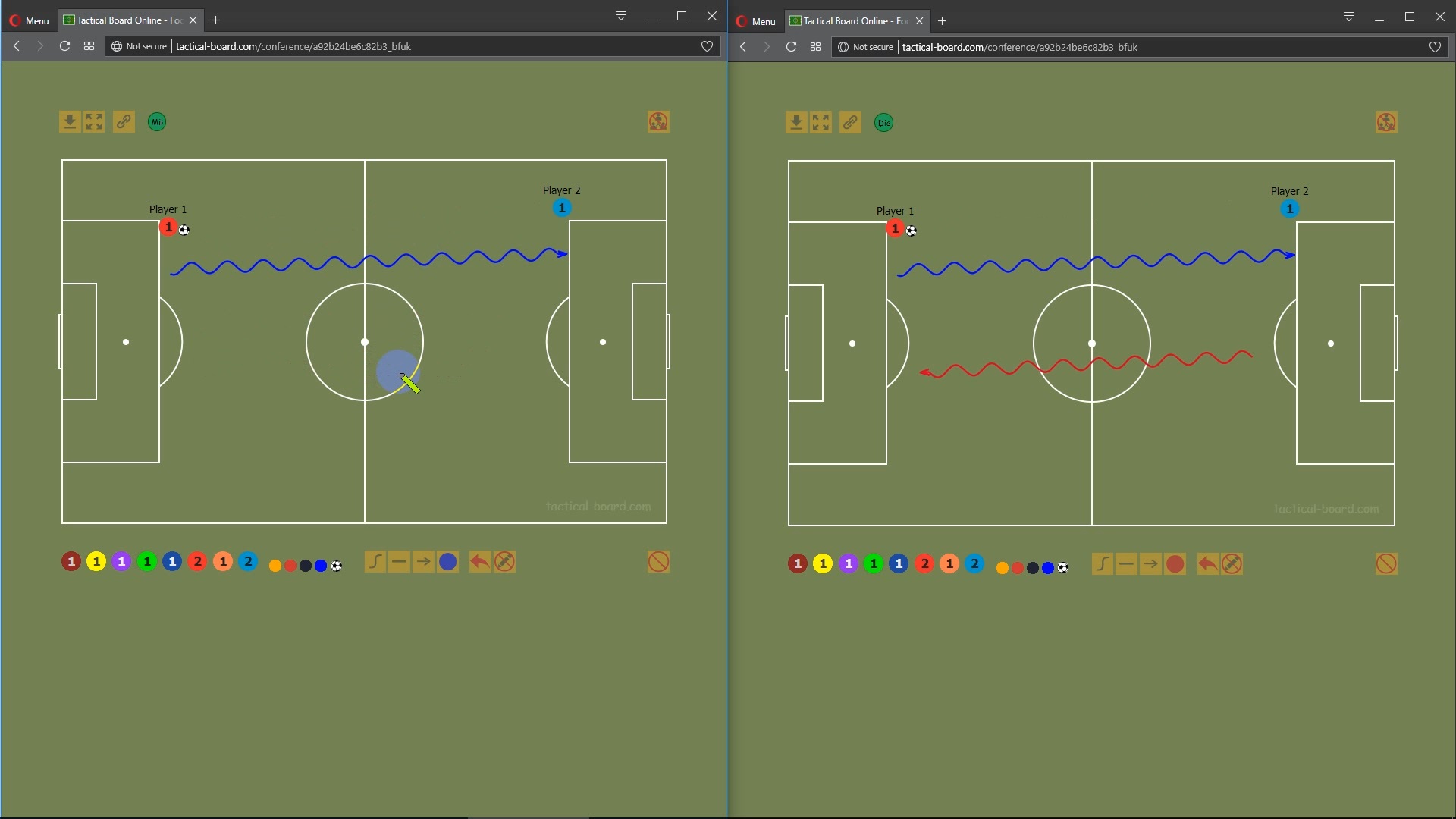Open new tab in left window

[215, 20]
